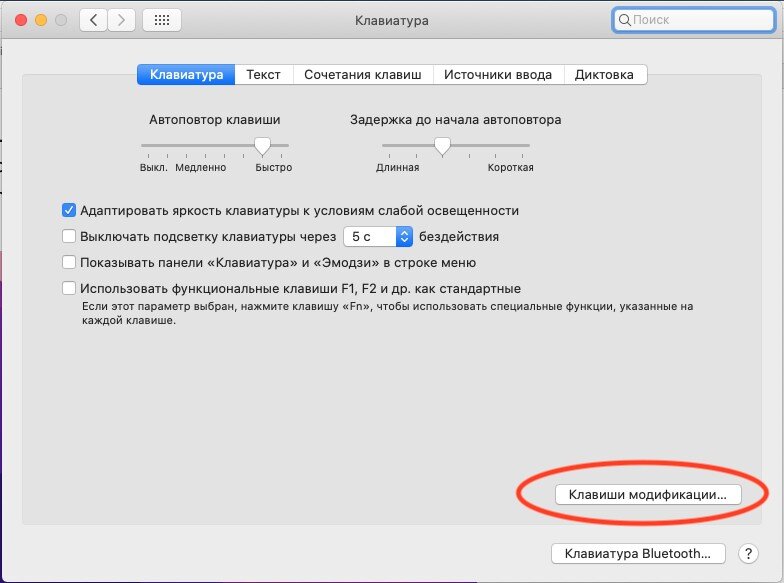Check Показывать панели «Клавиатура» и «Эмодзи»

pyautogui.click(x=69, y=262)
